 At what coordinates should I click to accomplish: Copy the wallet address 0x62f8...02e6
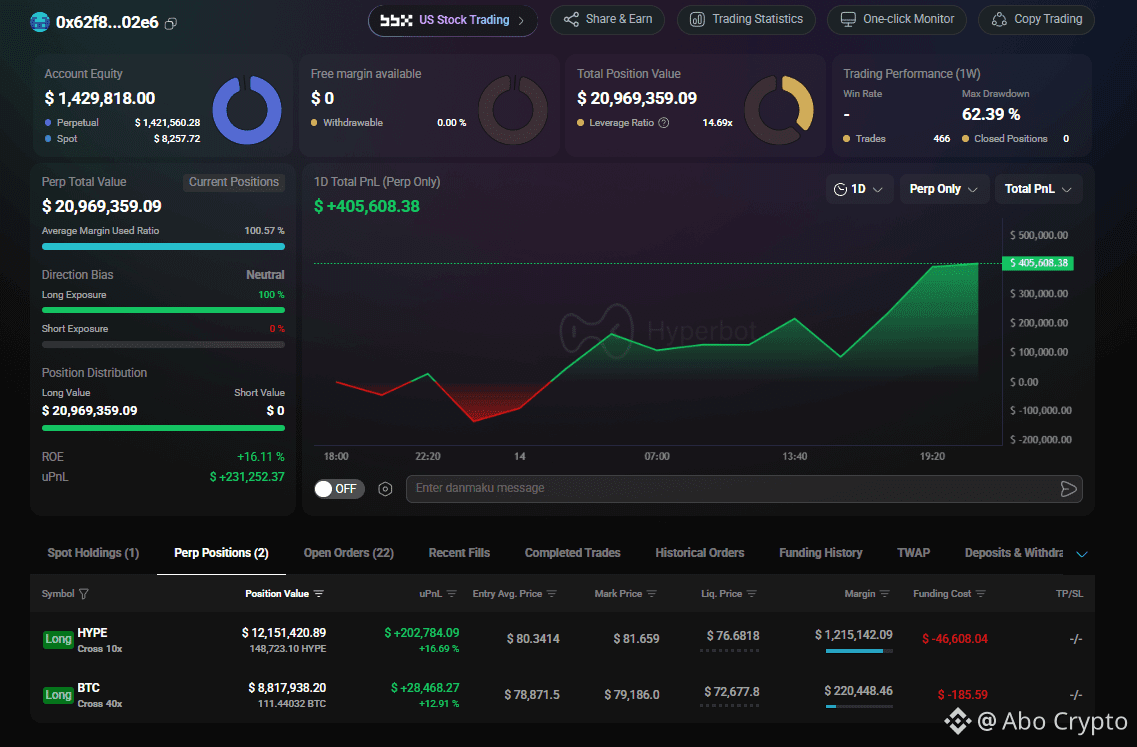pos(170,23)
